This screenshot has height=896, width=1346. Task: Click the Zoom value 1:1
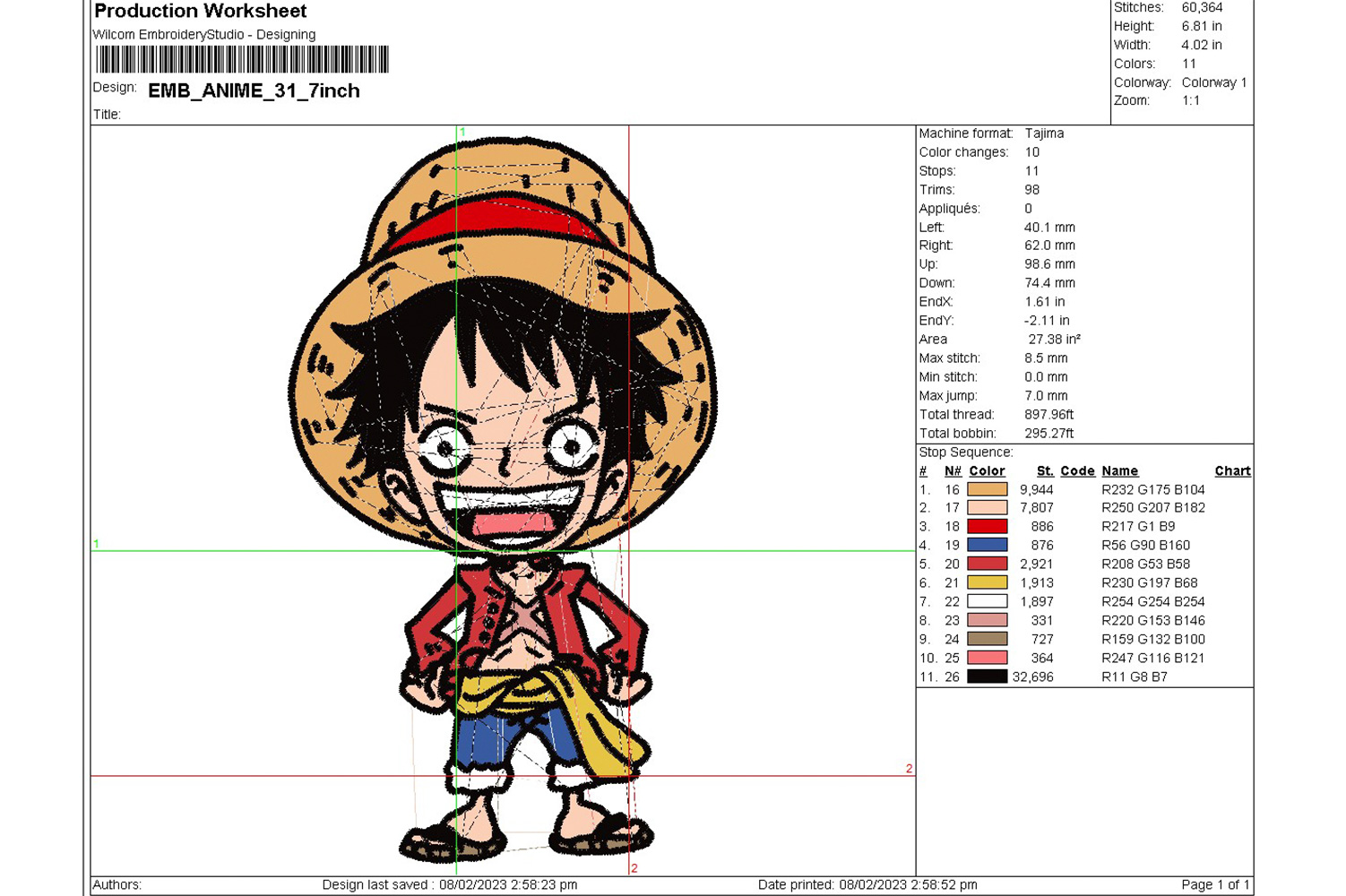(1190, 100)
